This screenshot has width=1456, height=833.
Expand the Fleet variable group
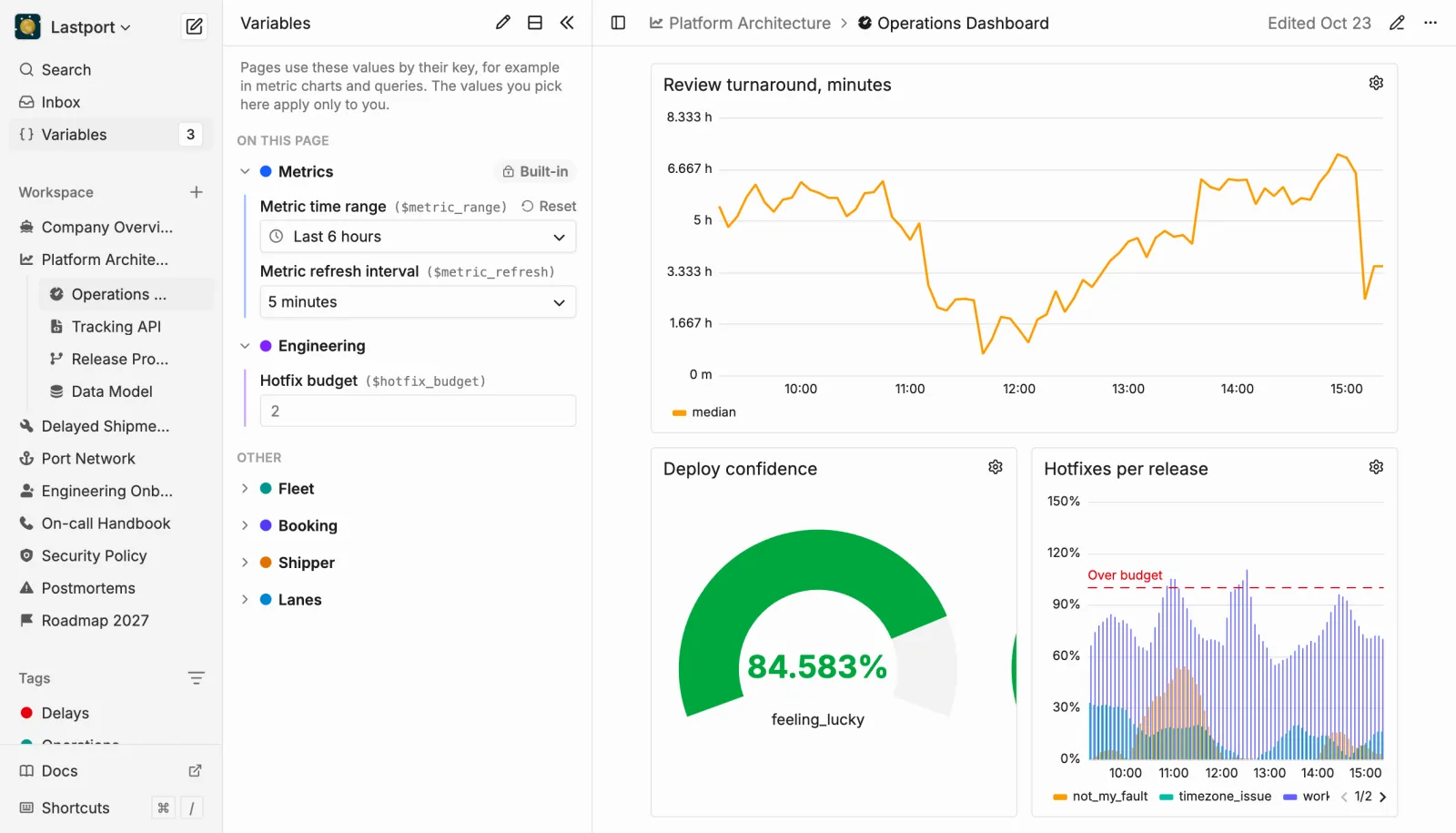pyautogui.click(x=245, y=489)
